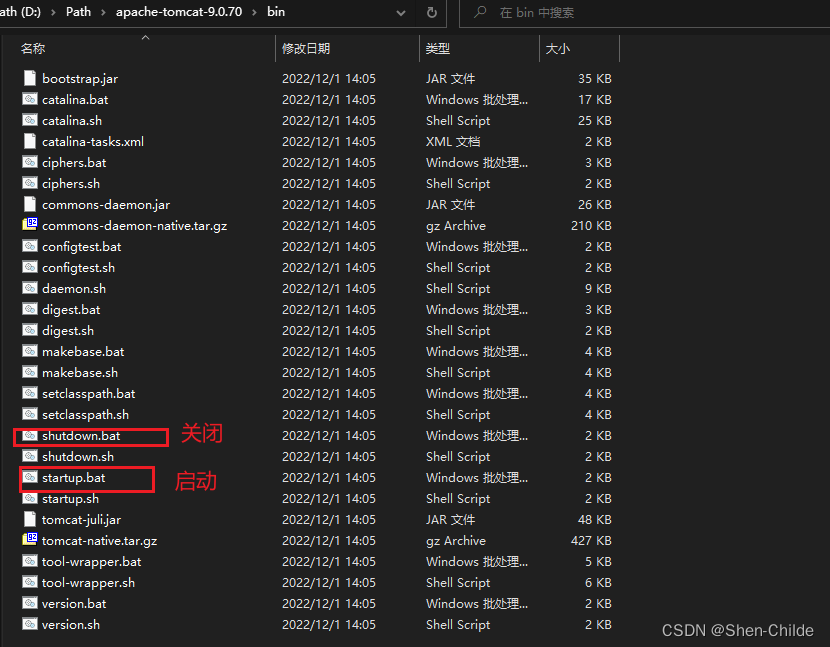The image size is (830, 647).
Task: Go to apache-tomcat-9.0.70 breadcrumb folder
Action: 179,12
